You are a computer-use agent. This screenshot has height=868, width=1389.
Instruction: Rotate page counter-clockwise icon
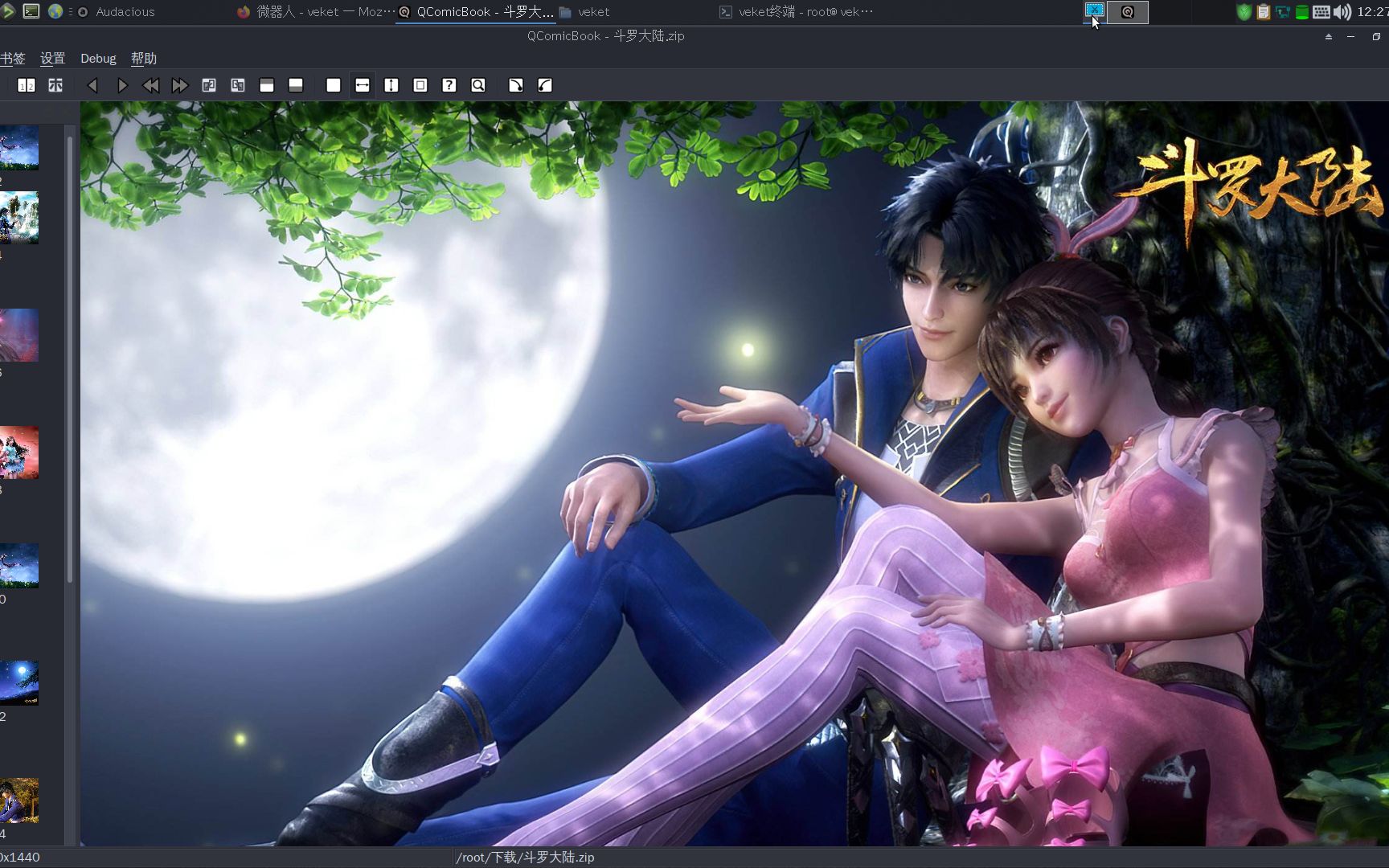point(545,85)
